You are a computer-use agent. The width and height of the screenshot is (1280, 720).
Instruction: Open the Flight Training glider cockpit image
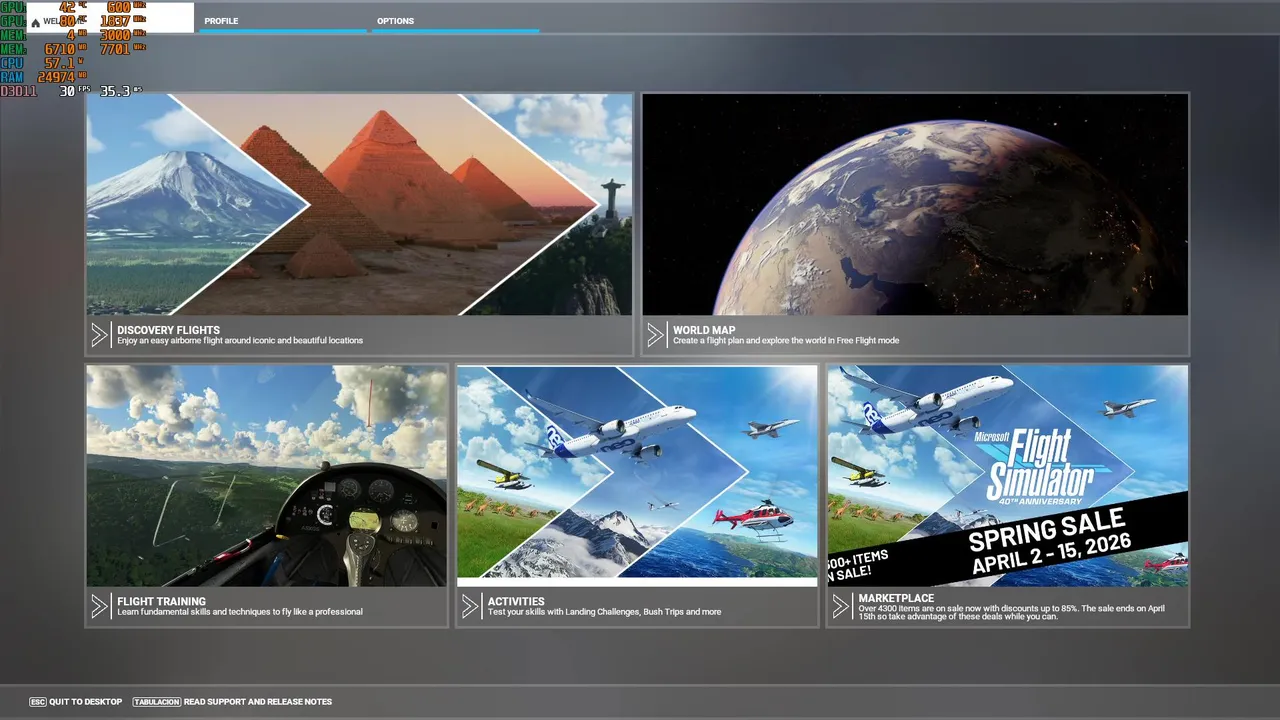coord(267,476)
